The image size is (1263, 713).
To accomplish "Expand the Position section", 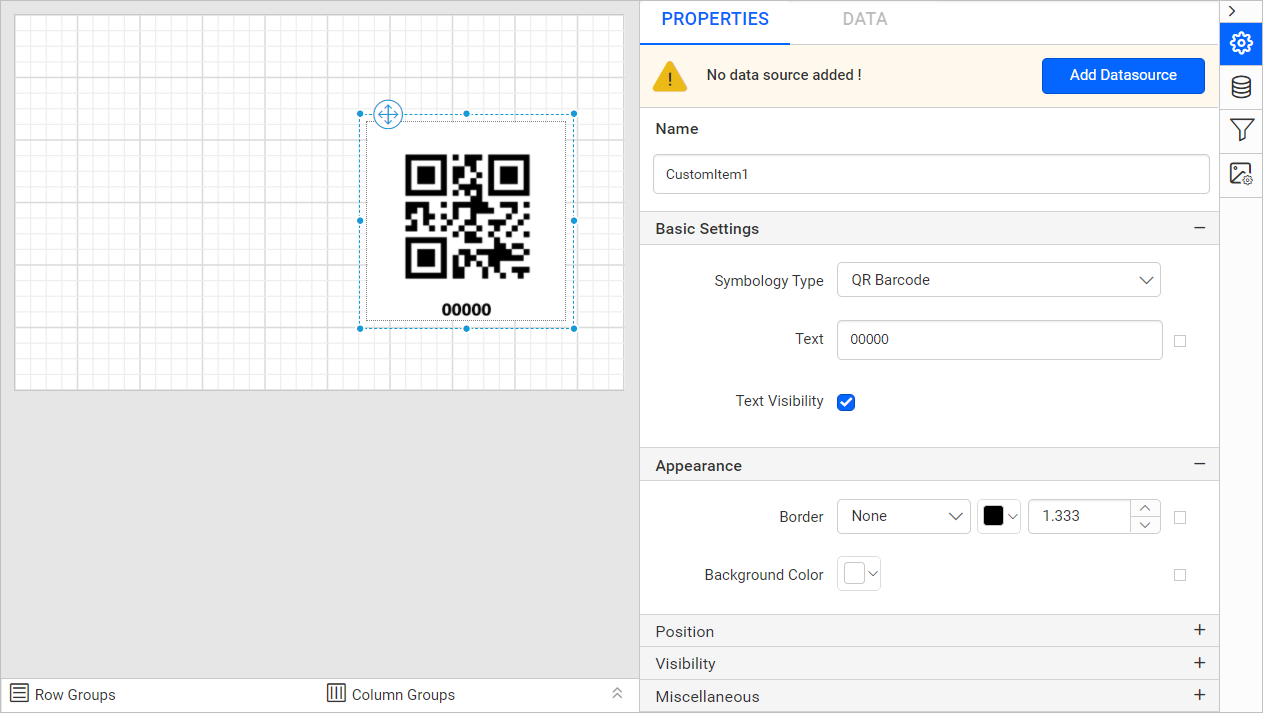I will pyautogui.click(x=1199, y=630).
